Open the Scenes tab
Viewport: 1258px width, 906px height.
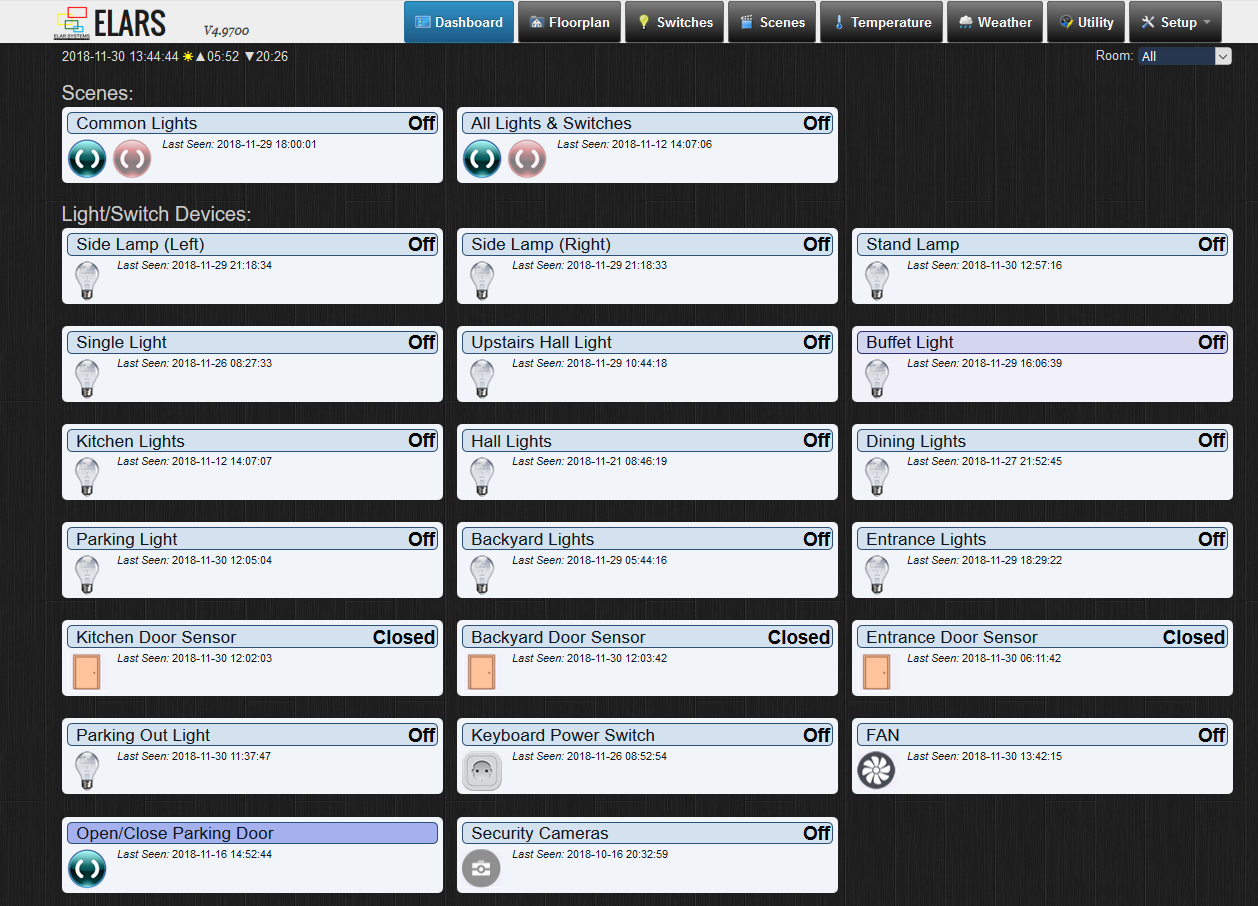(772, 22)
